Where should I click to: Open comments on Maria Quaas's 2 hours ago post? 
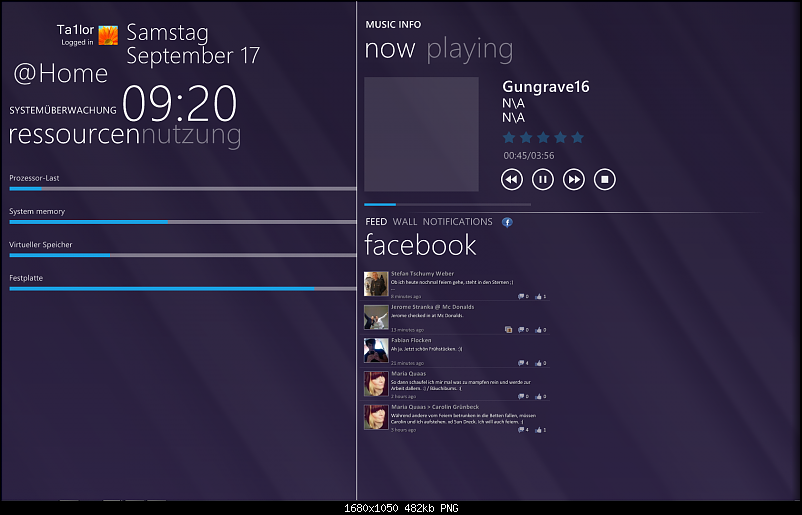click(x=523, y=396)
